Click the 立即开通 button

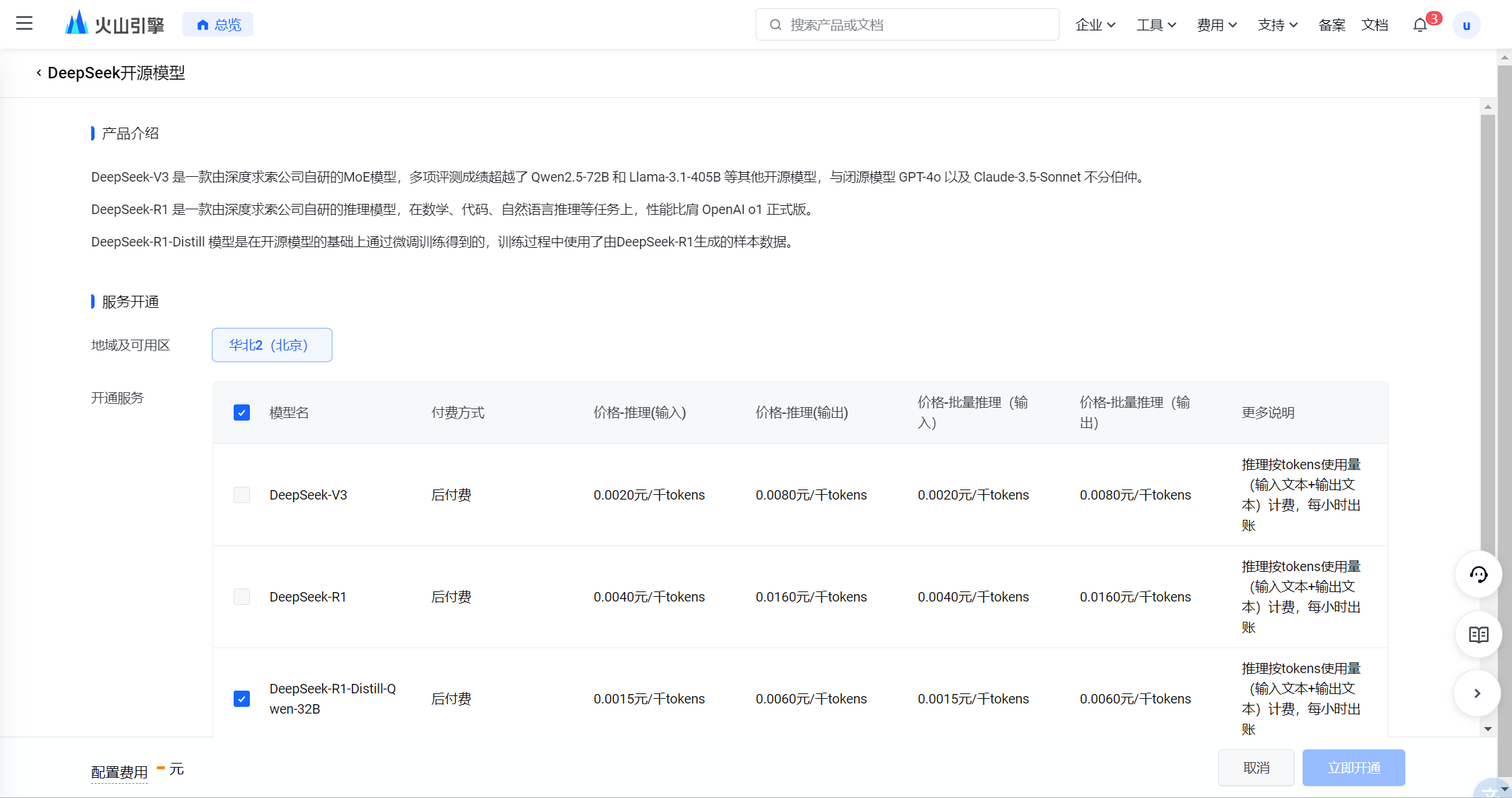click(x=1354, y=768)
